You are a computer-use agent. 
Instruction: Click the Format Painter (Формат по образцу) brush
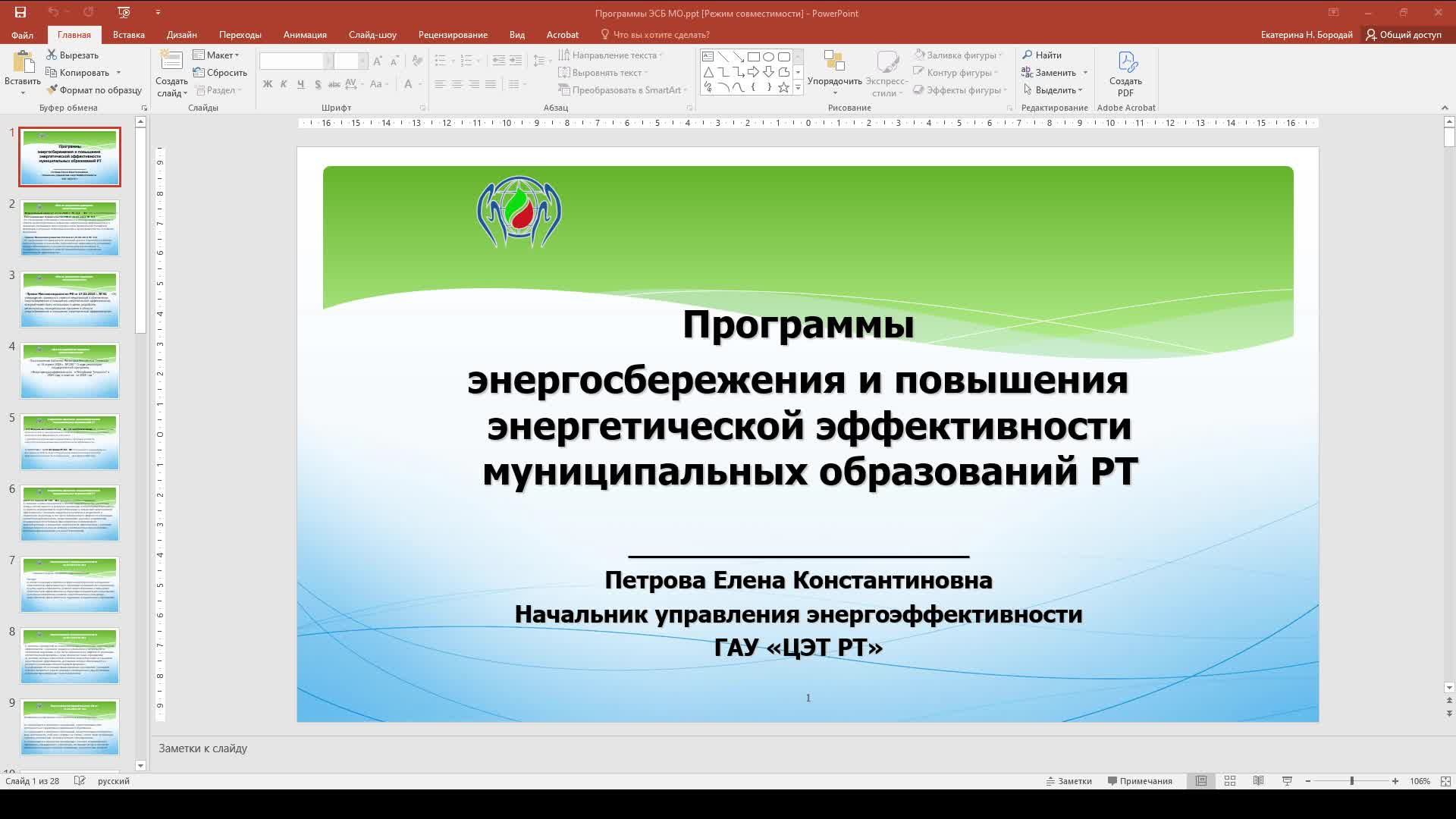tap(52, 90)
